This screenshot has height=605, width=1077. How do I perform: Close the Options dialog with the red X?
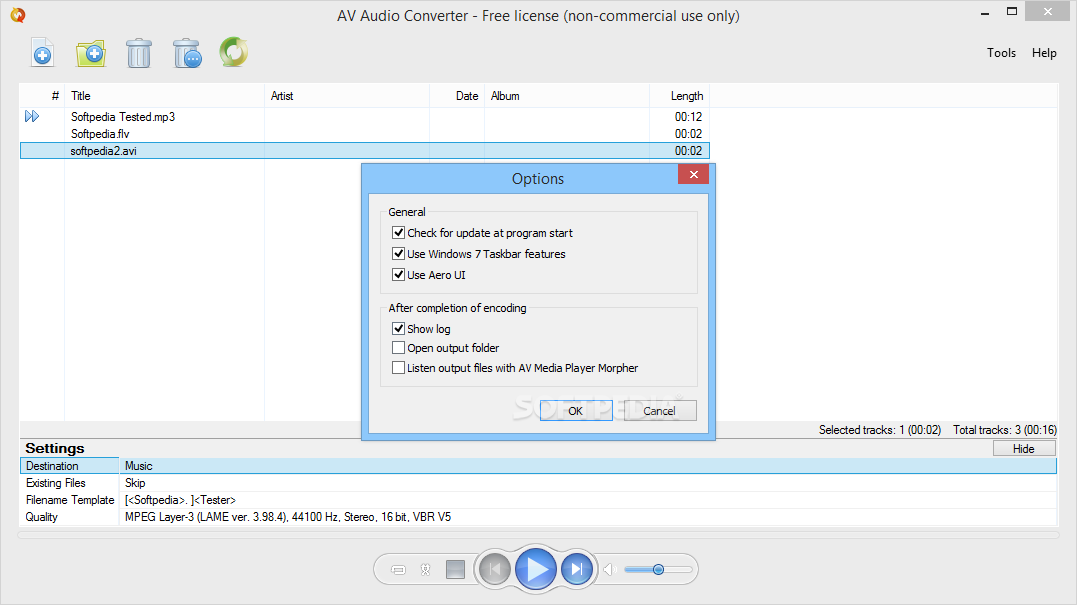694,174
